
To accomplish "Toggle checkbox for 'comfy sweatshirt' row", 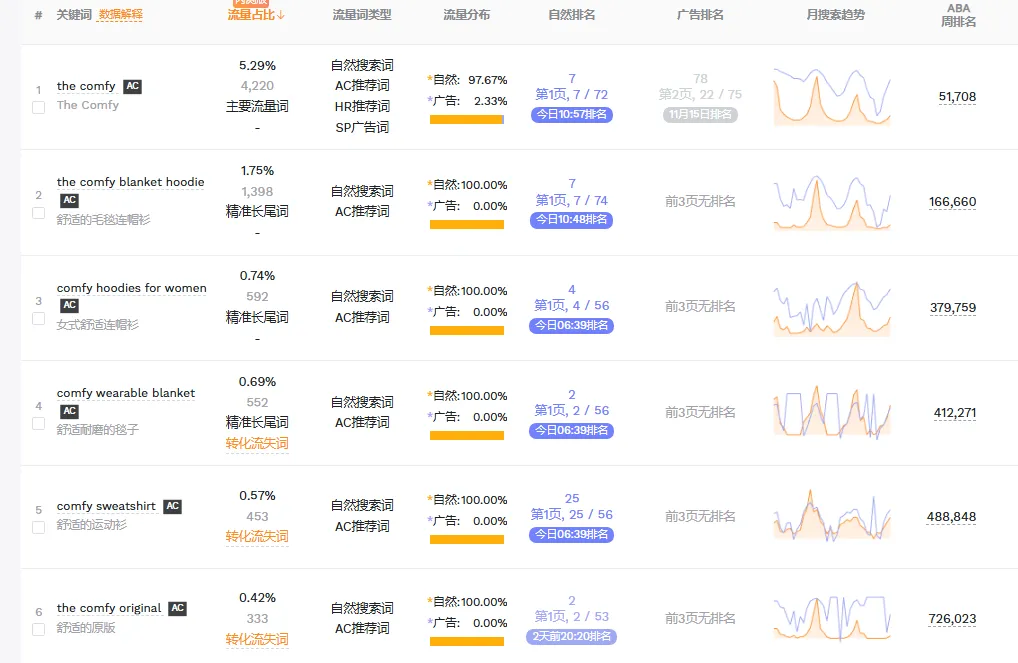I will [38, 527].
